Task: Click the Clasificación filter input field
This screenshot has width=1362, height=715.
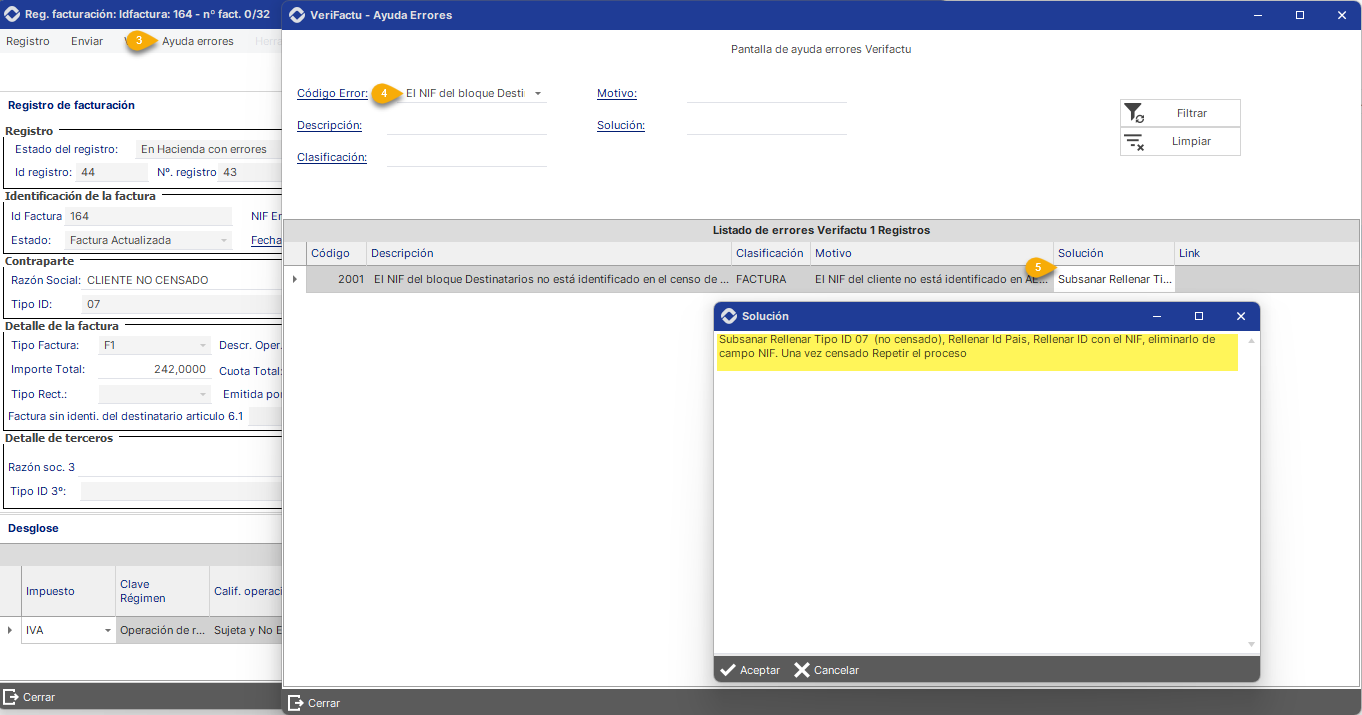Action: tap(467, 157)
